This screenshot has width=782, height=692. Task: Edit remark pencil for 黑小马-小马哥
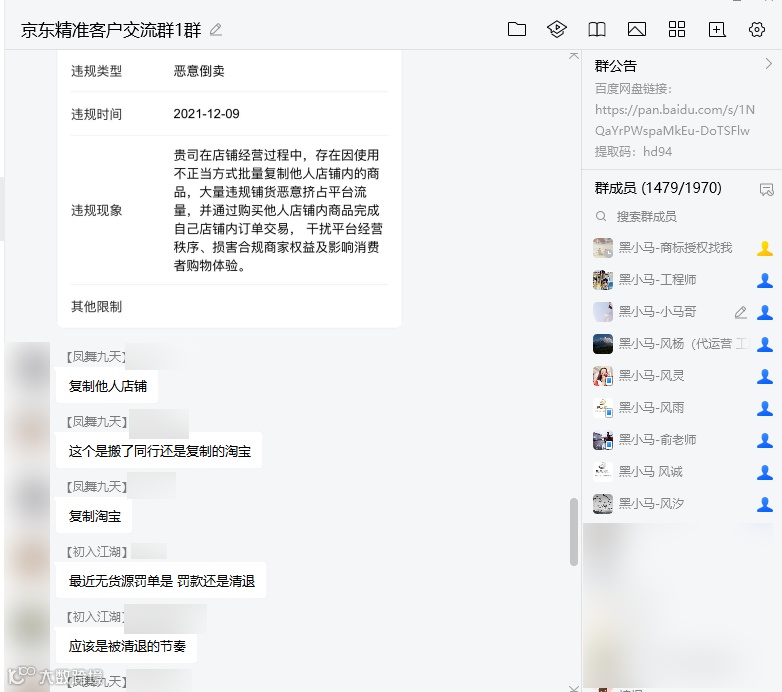point(741,313)
